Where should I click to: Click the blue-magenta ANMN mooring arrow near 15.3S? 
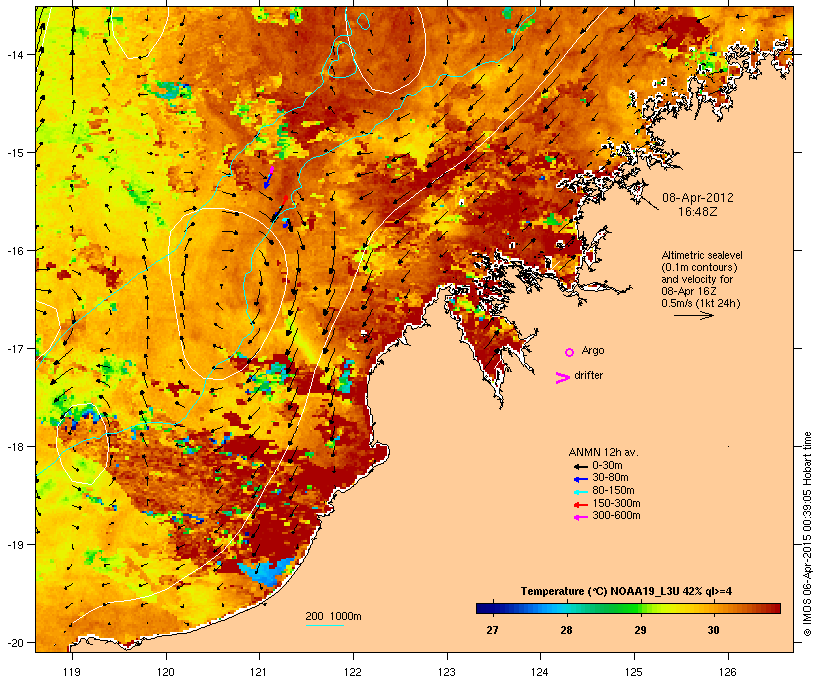[x=269, y=178]
